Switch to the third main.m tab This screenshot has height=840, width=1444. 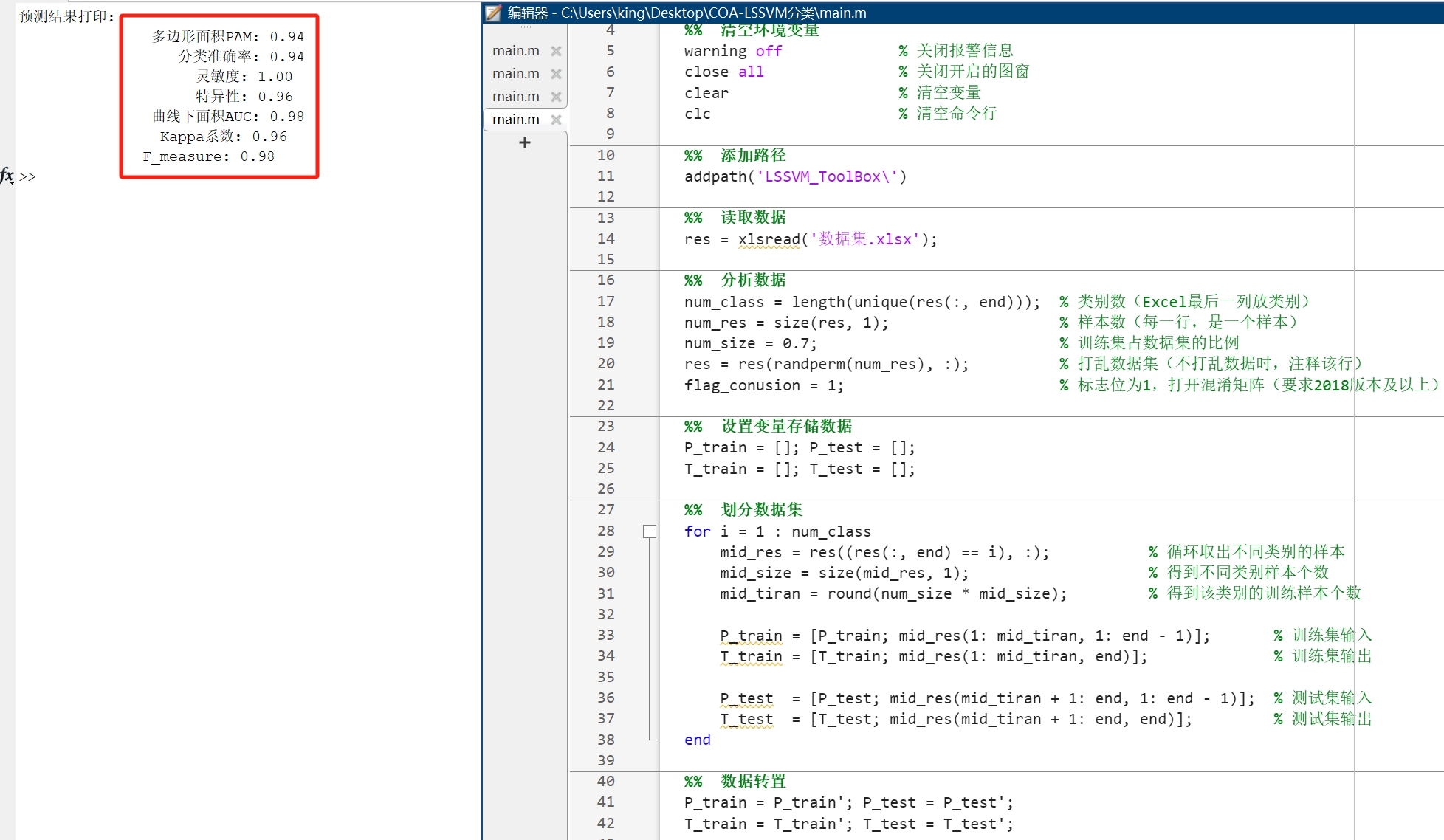515,96
